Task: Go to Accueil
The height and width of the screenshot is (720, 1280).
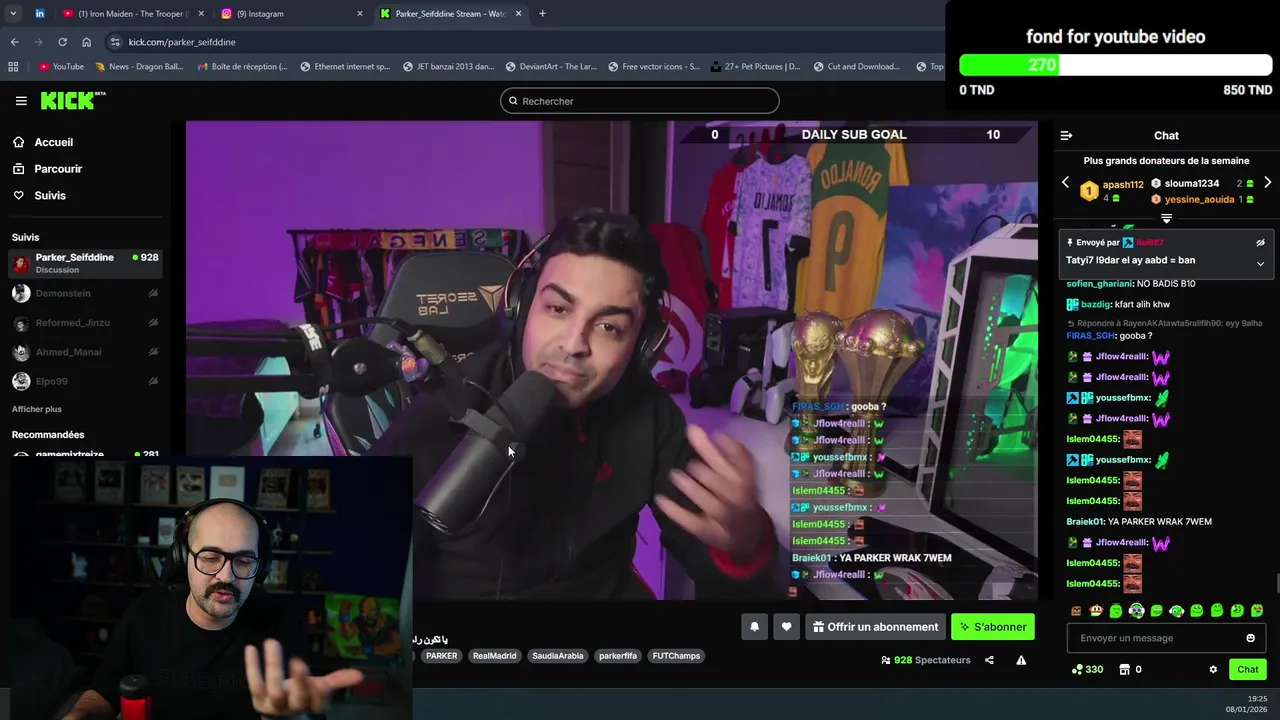Action: tap(44, 142)
